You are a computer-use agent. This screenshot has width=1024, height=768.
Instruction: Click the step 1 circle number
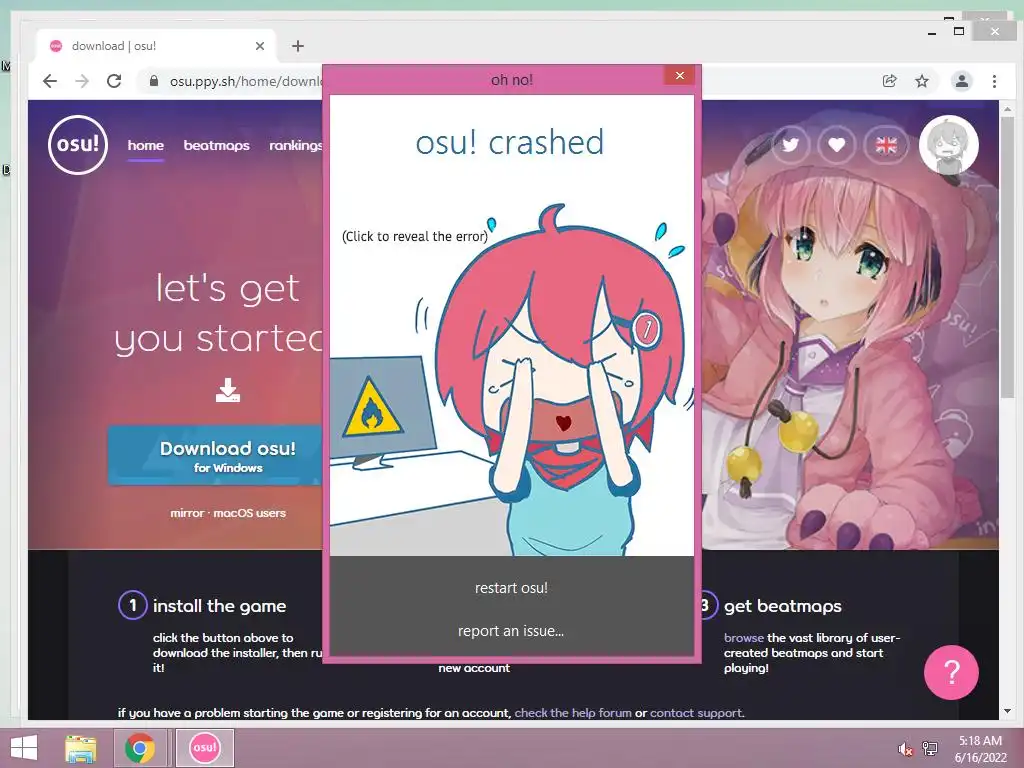point(133,605)
